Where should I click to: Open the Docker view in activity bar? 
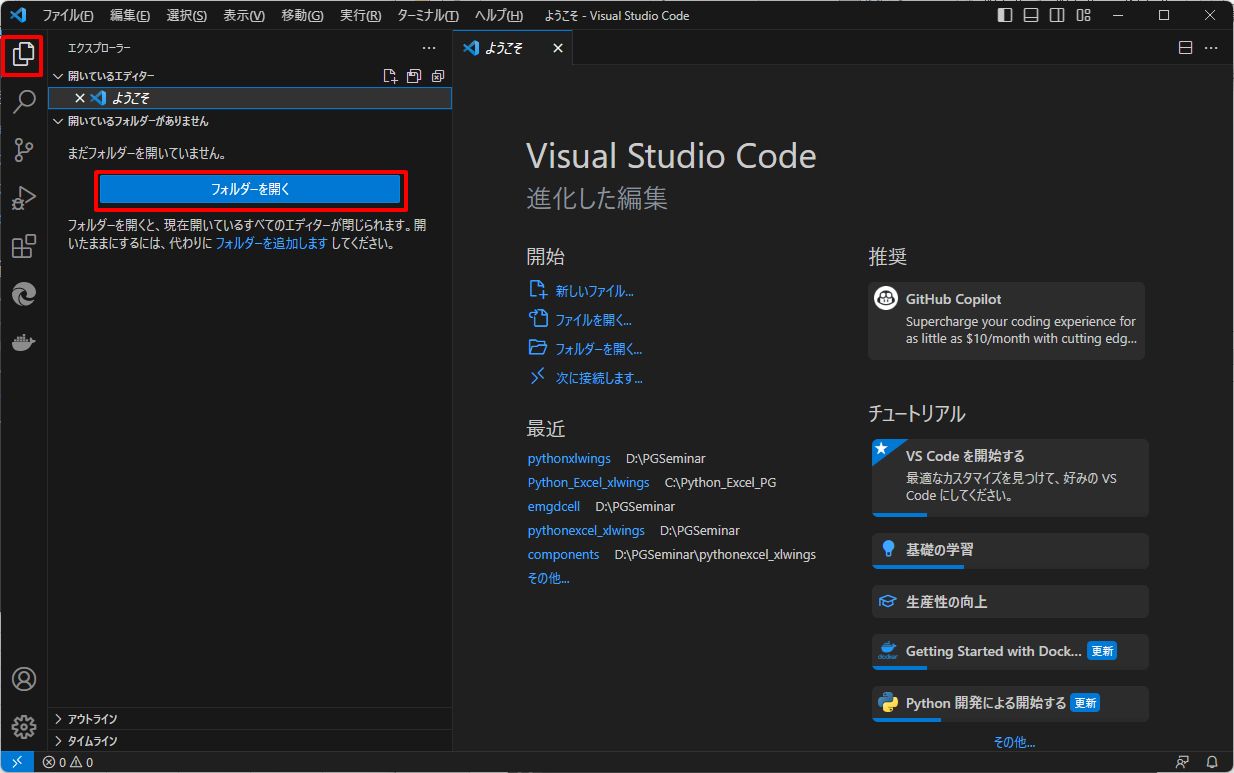(24, 342)
